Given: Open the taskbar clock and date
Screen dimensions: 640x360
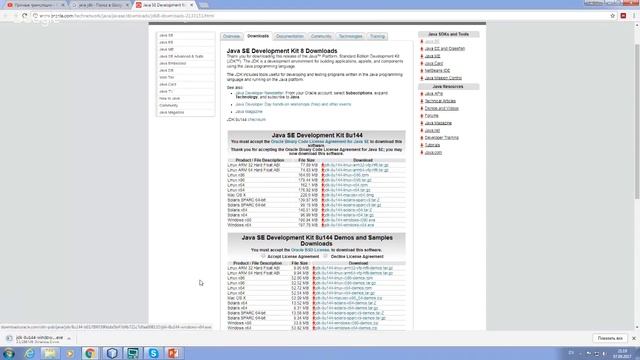Looking at the screenshot, I should click(622, 353).
